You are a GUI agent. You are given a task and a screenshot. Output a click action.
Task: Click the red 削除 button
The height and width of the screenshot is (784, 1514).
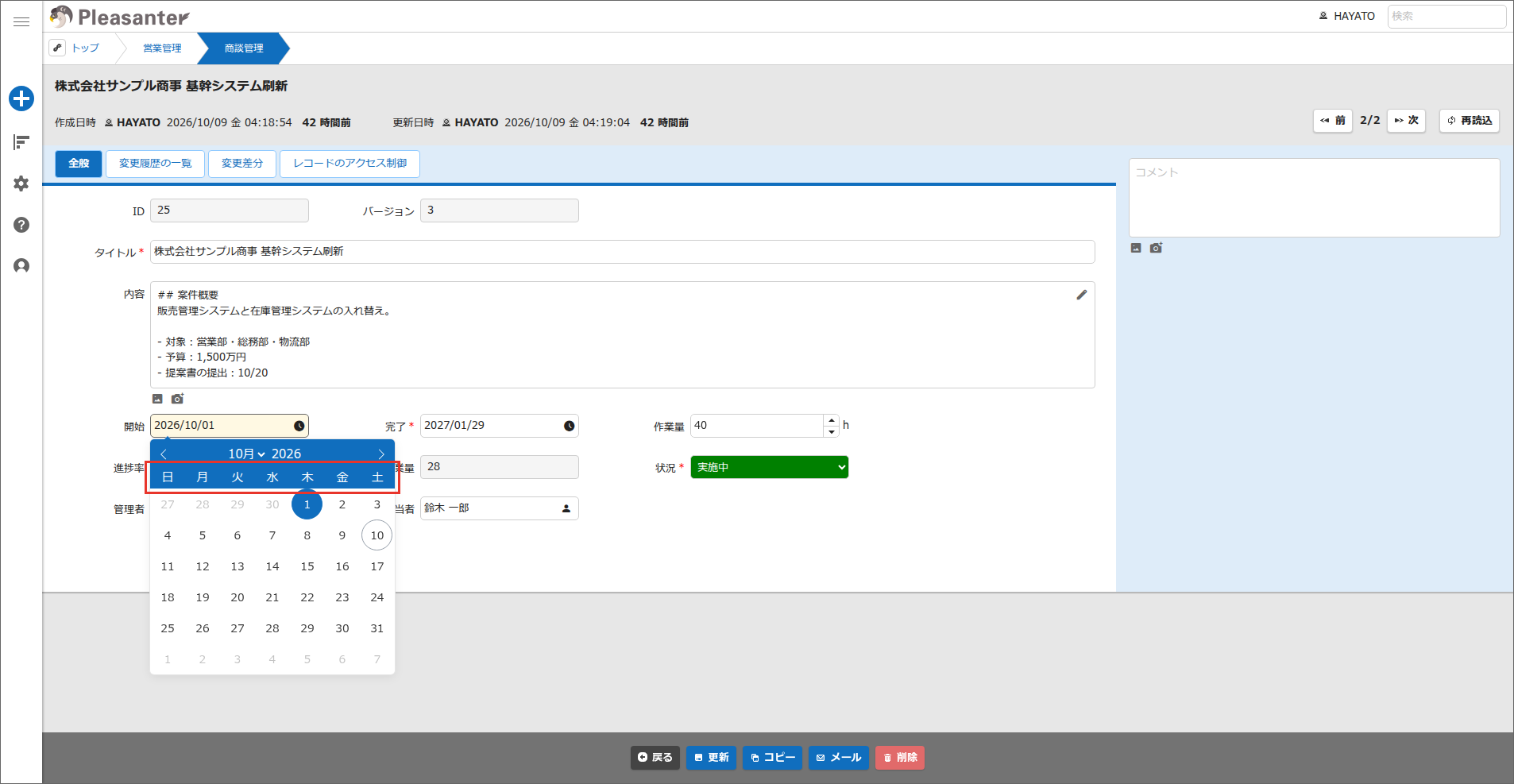[x=900, y=758]
